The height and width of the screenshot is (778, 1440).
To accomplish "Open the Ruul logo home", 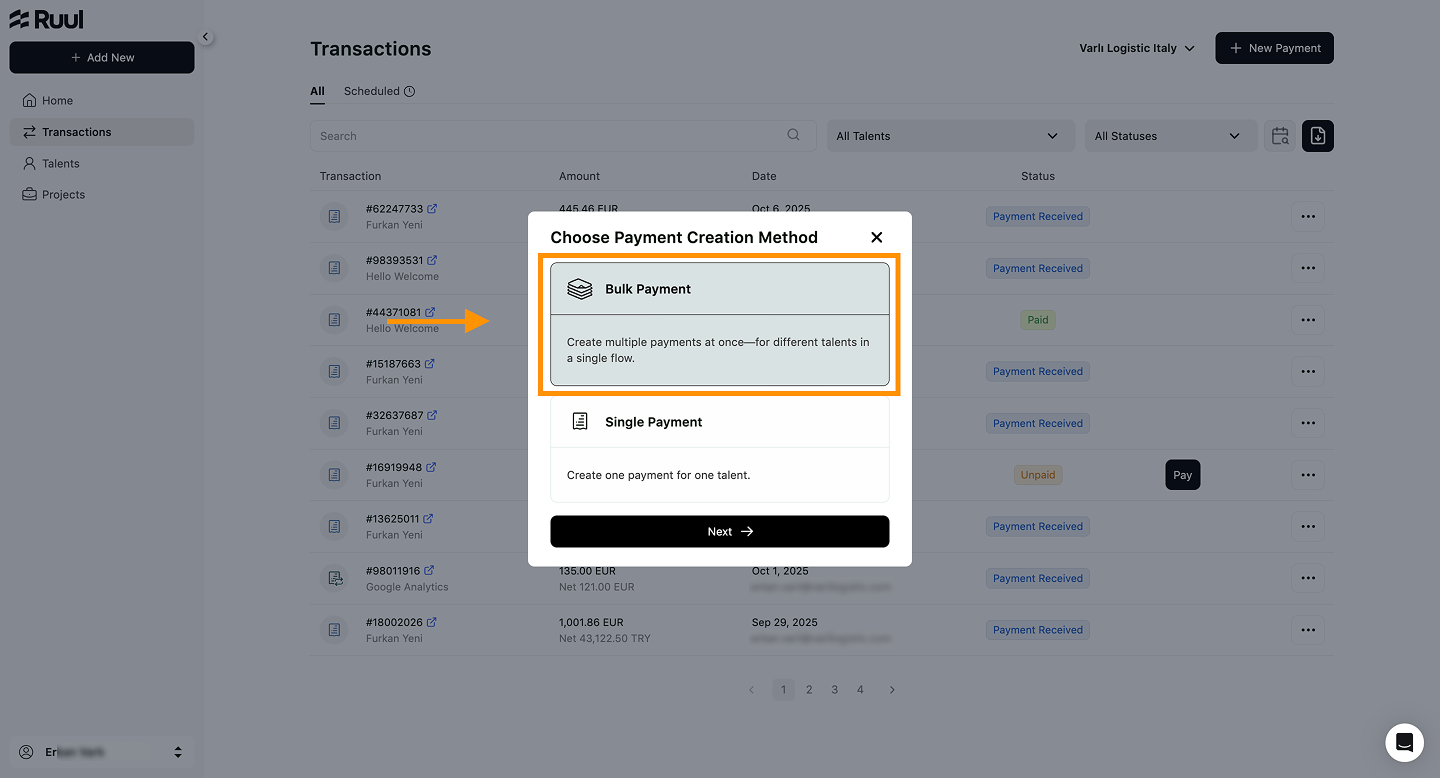I will pos(46,19).
